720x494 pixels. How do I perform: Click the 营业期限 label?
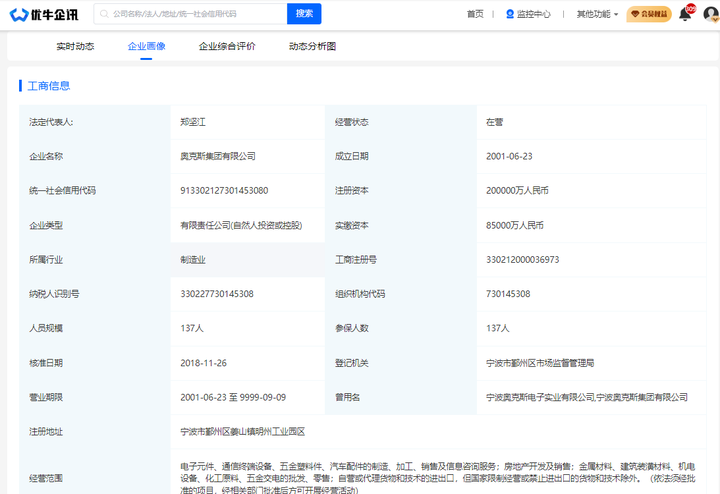coord(46,397)
